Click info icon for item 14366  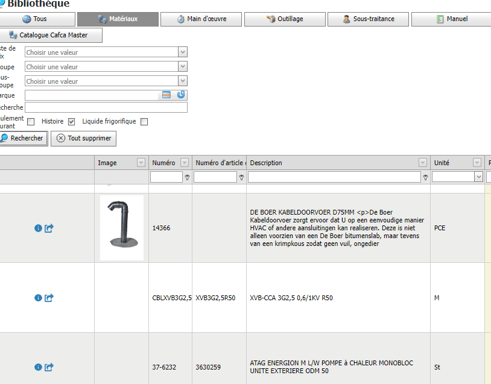38,228
